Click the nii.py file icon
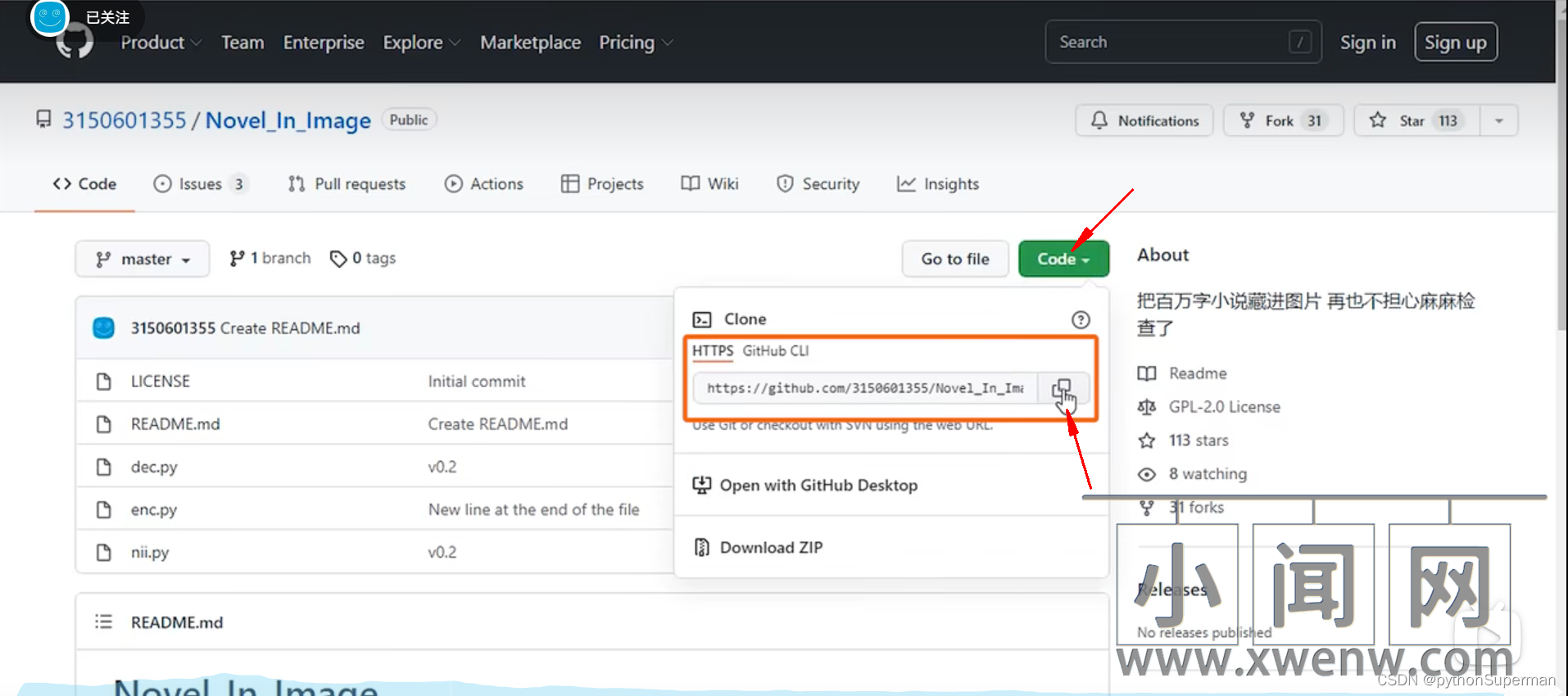1568x696 pixels. click(x=103, y=552)
